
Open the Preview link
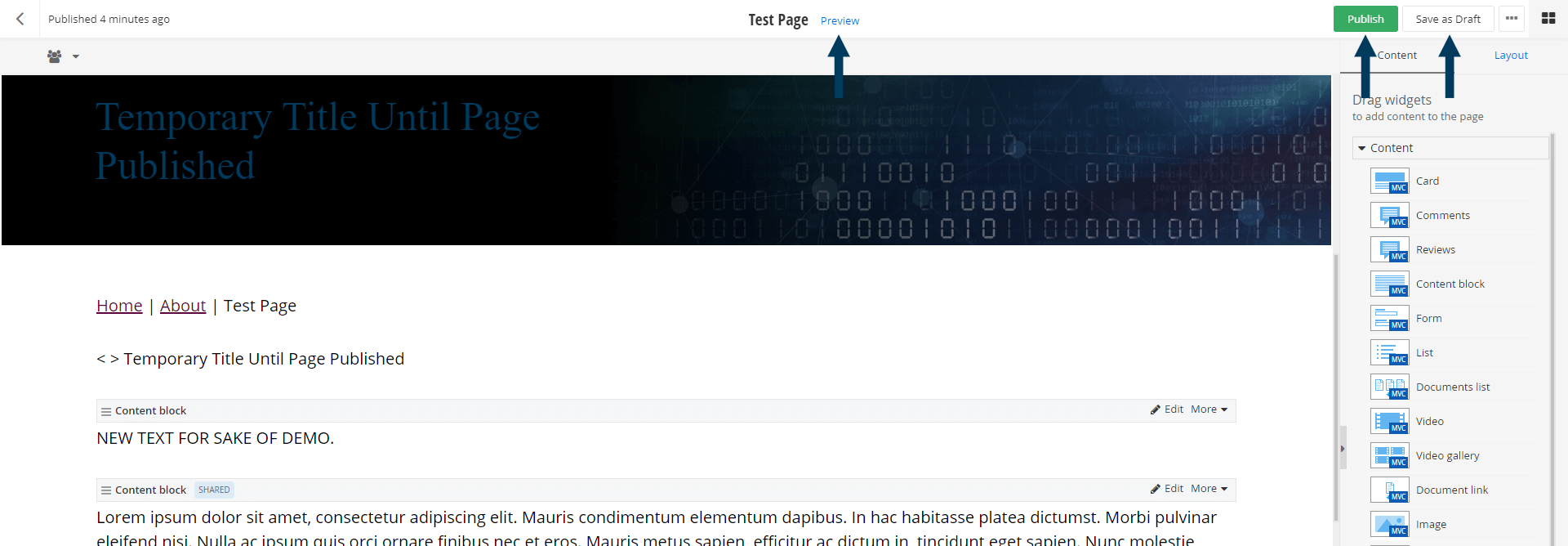click(840, 20)
